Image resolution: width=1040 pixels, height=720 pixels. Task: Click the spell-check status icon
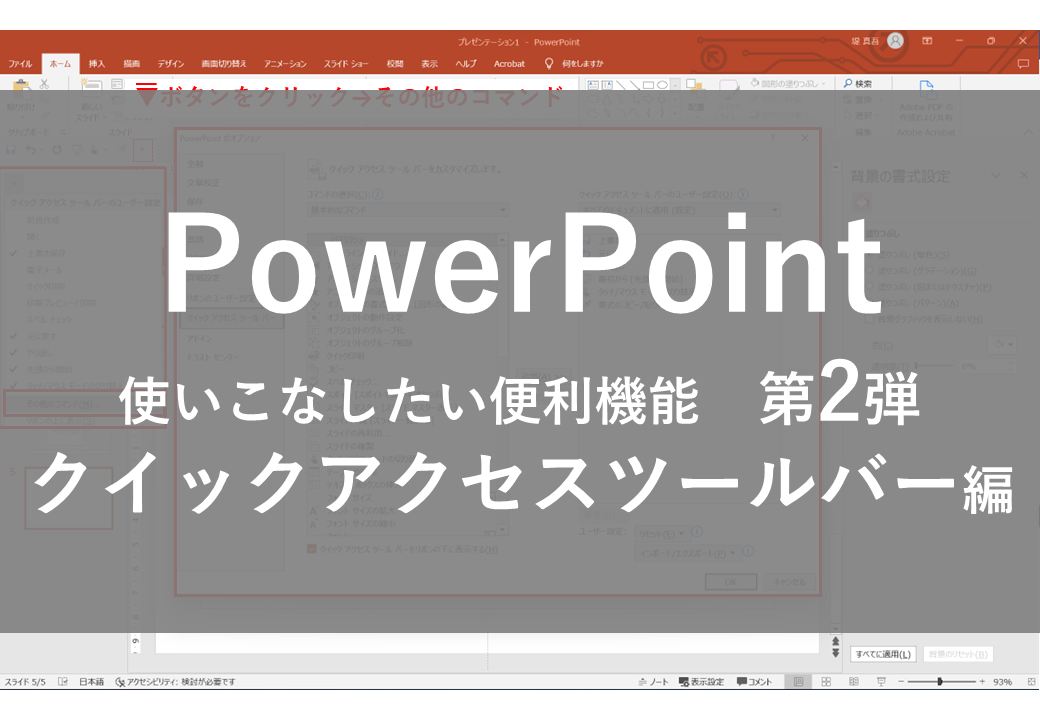coord(63,682)
